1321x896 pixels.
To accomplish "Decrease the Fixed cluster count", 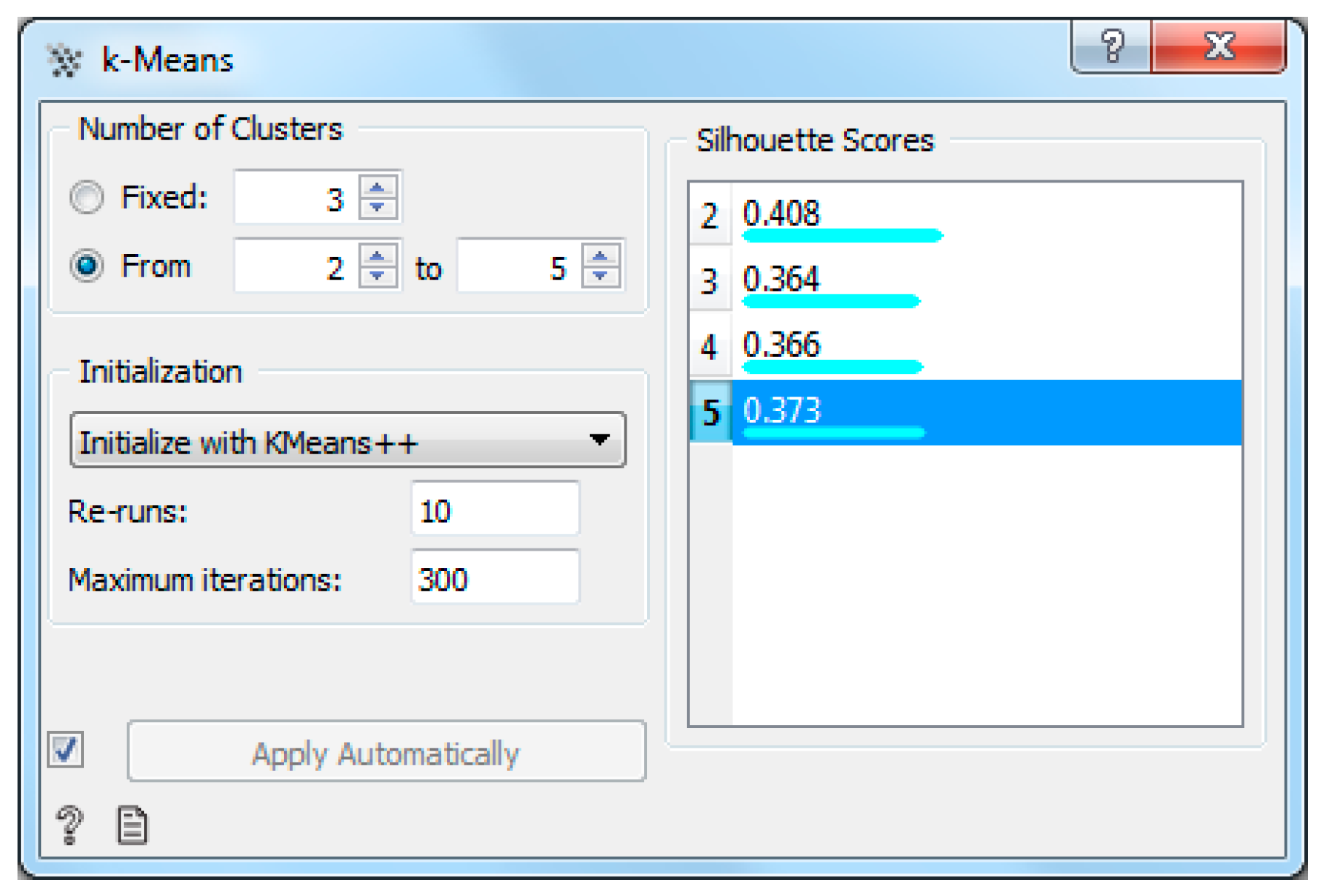I will click(378, 207).
